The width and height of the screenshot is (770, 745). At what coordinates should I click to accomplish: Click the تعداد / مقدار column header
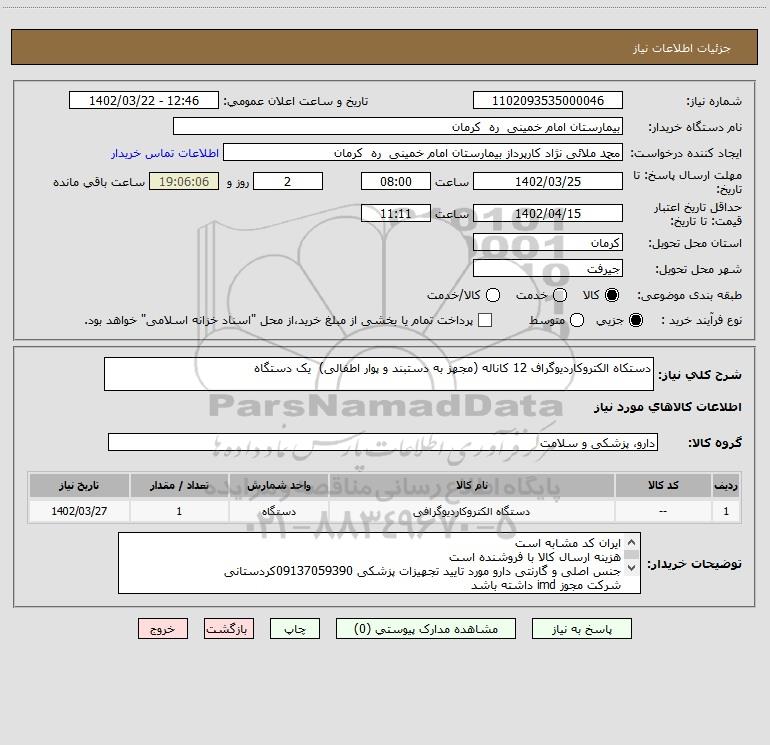(x=179, y=485)
